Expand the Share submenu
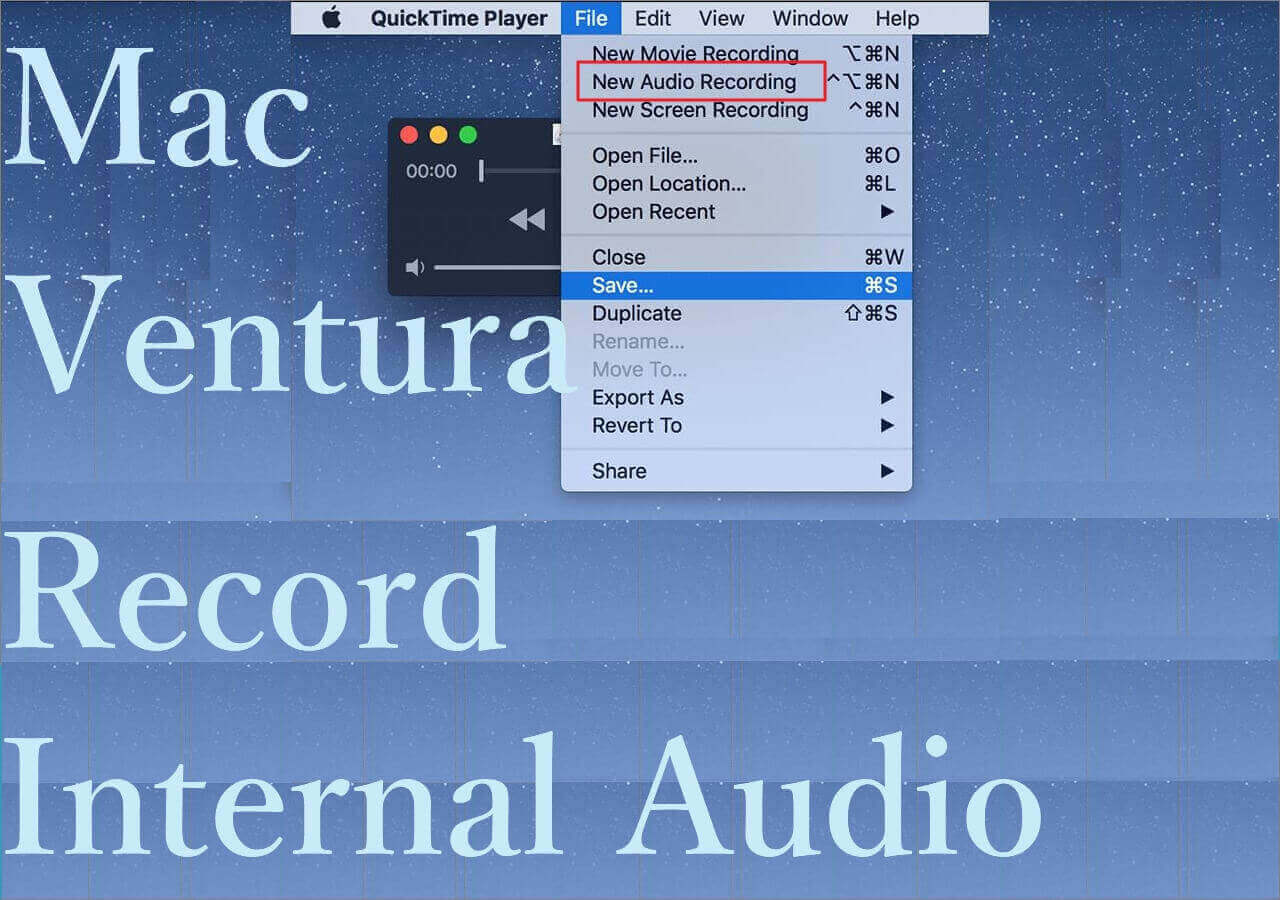1280x900 pixels. coord(737,472)
